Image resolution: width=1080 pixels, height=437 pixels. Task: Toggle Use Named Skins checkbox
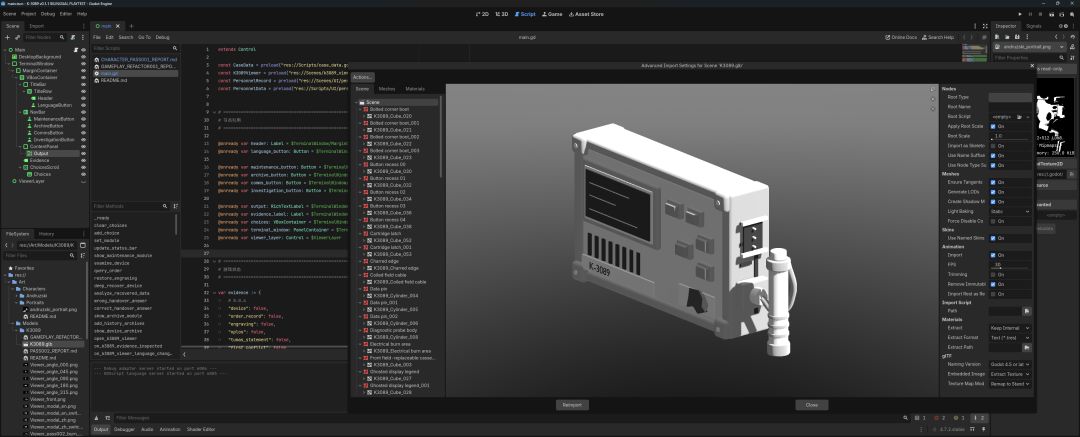pyautogui.click(x=993, y=238)
